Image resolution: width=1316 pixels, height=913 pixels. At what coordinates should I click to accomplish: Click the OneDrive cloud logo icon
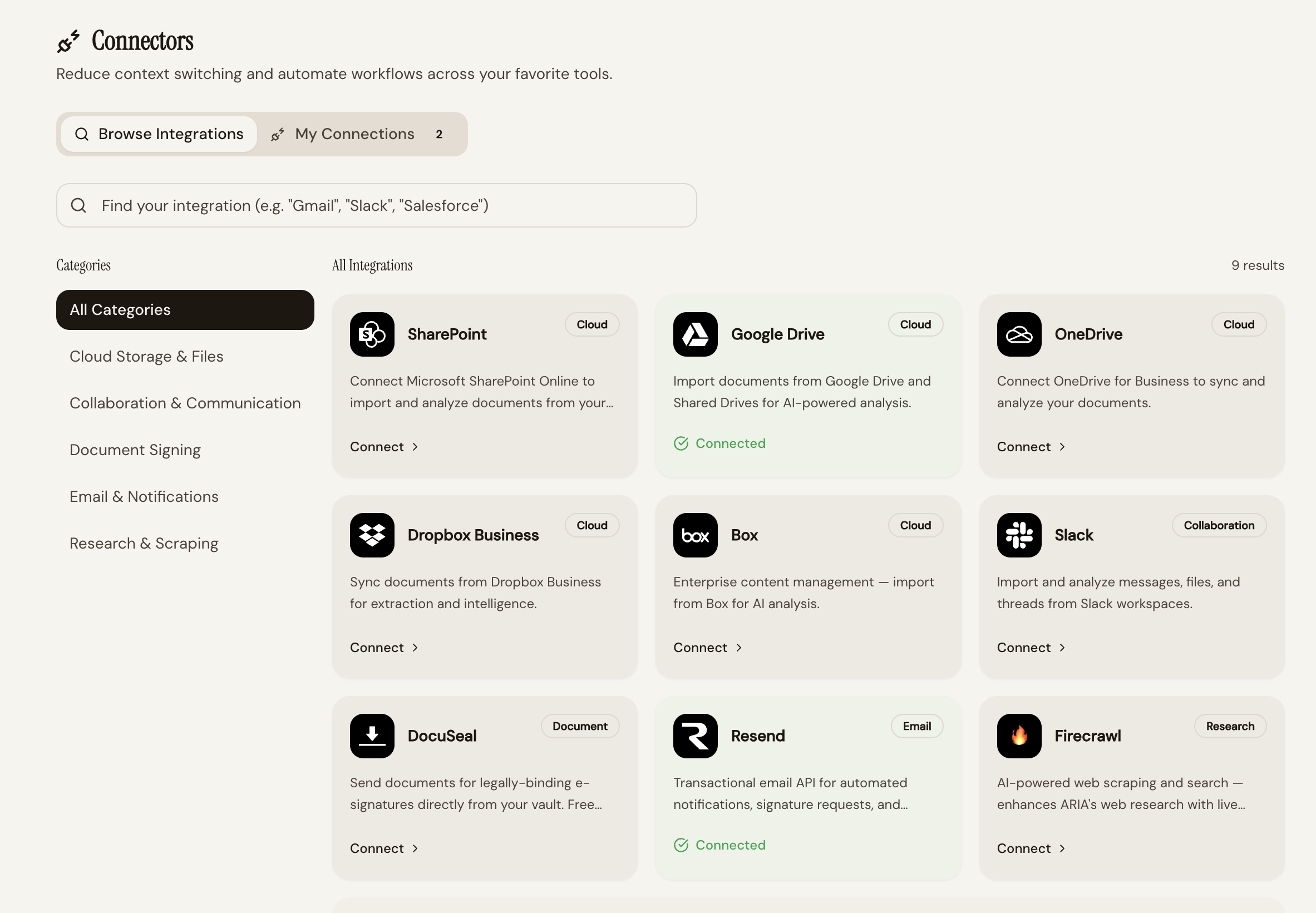tap(1019, 334)
